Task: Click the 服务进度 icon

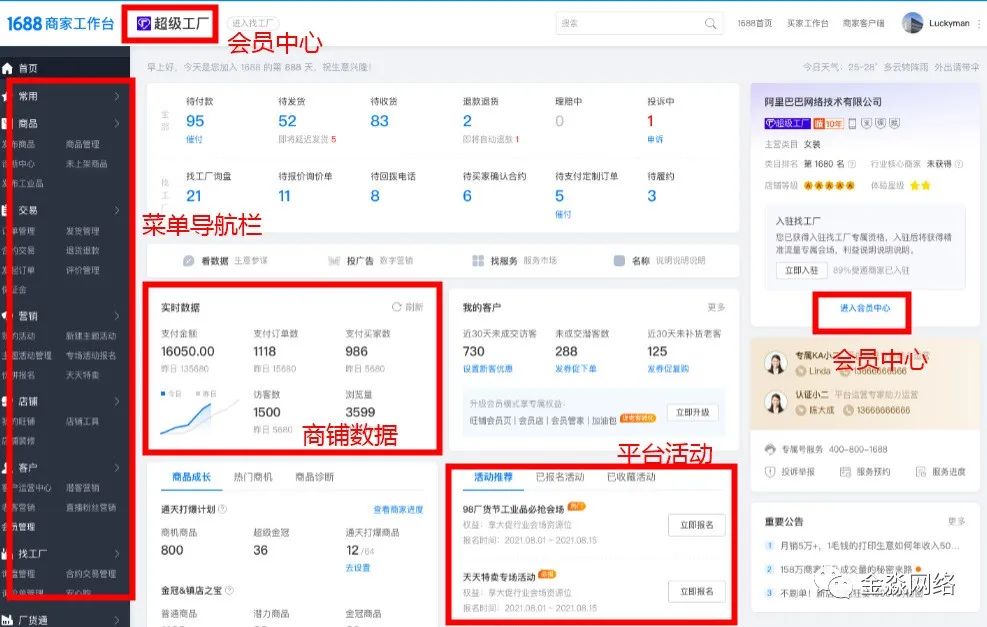Action: click(x=921, y=472)
